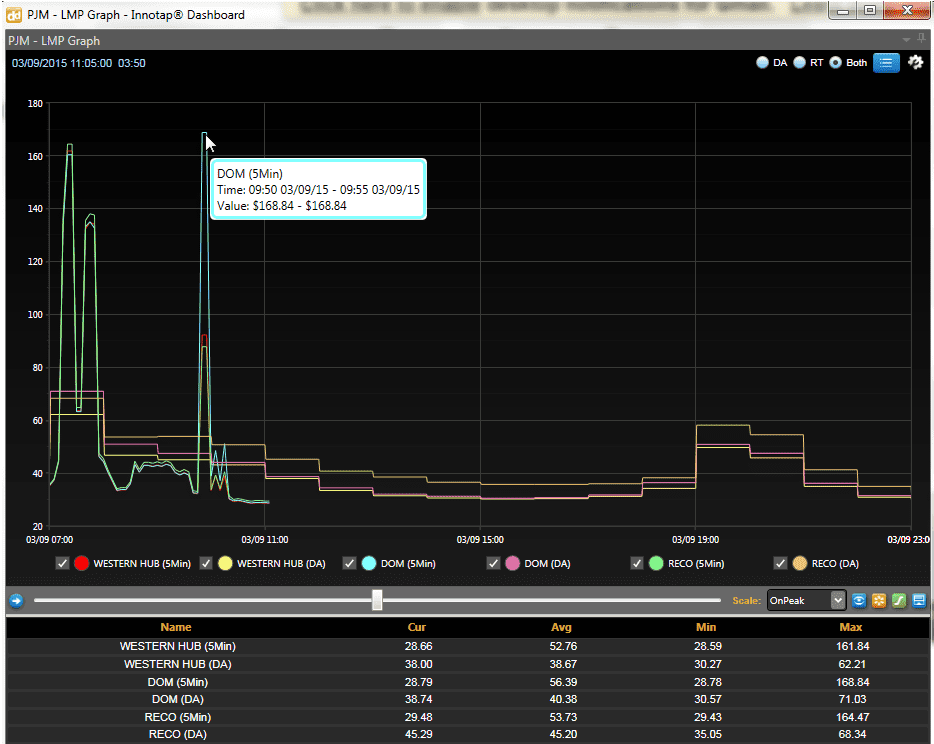
Task: Click the RECO (DA) legend label
Action: point(835,564)
